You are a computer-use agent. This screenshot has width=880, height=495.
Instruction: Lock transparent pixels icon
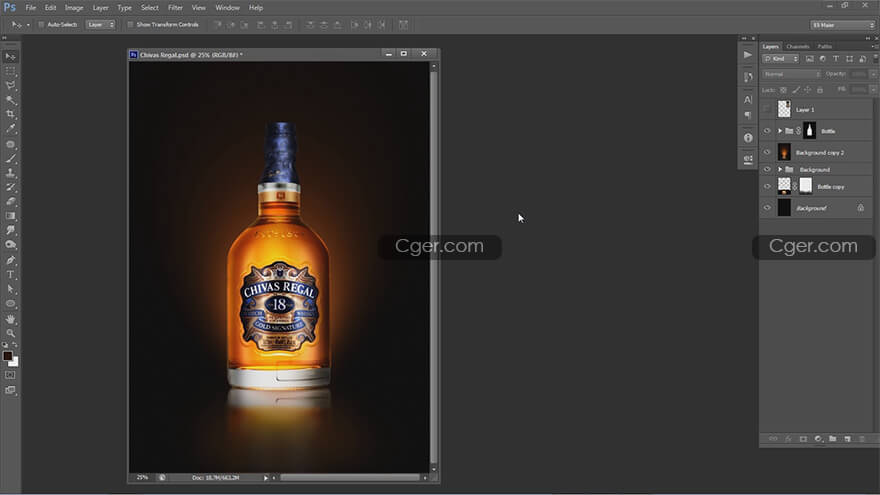783,90
